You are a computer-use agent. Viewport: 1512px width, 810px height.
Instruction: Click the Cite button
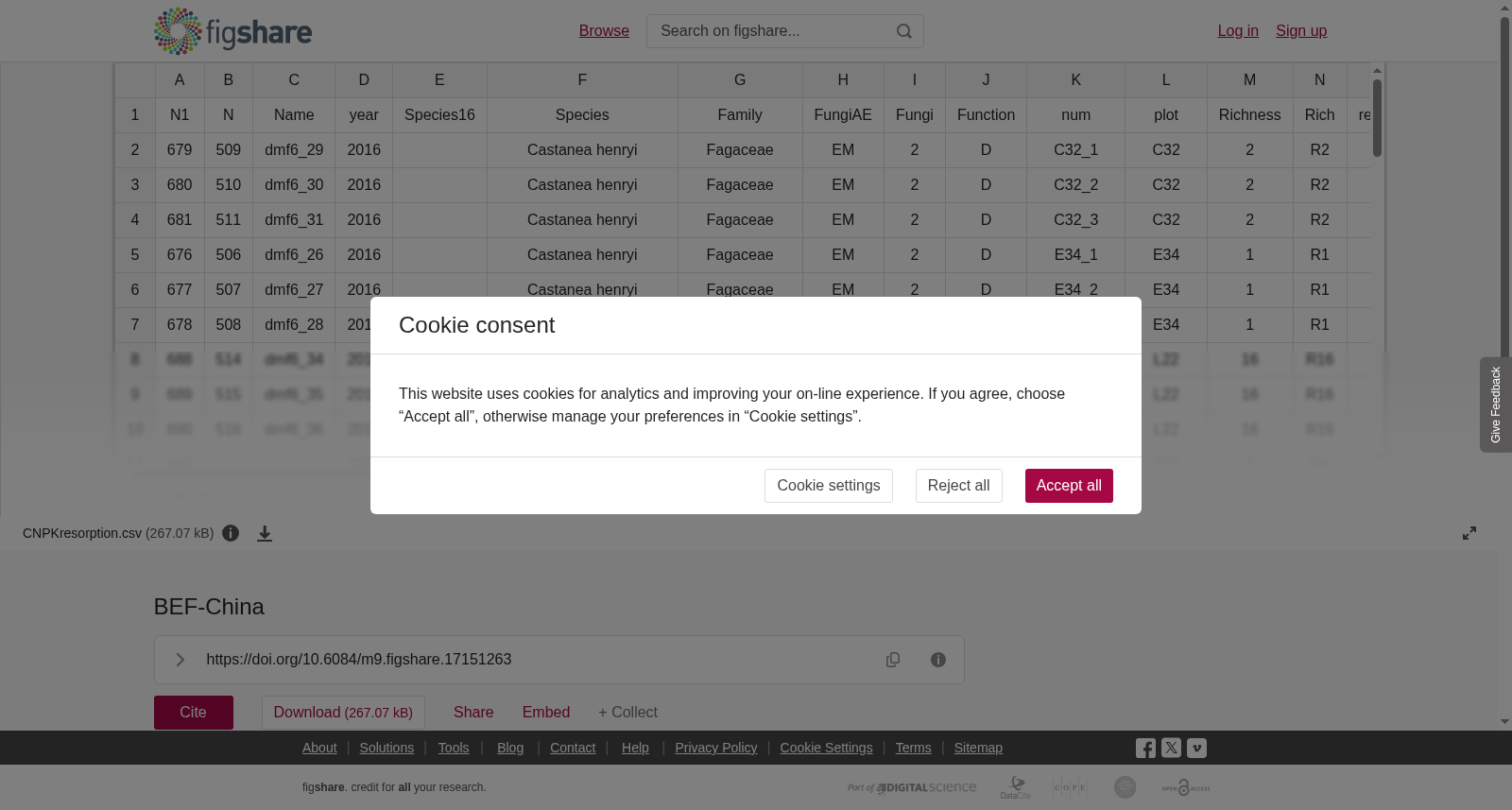click(194, 713)
